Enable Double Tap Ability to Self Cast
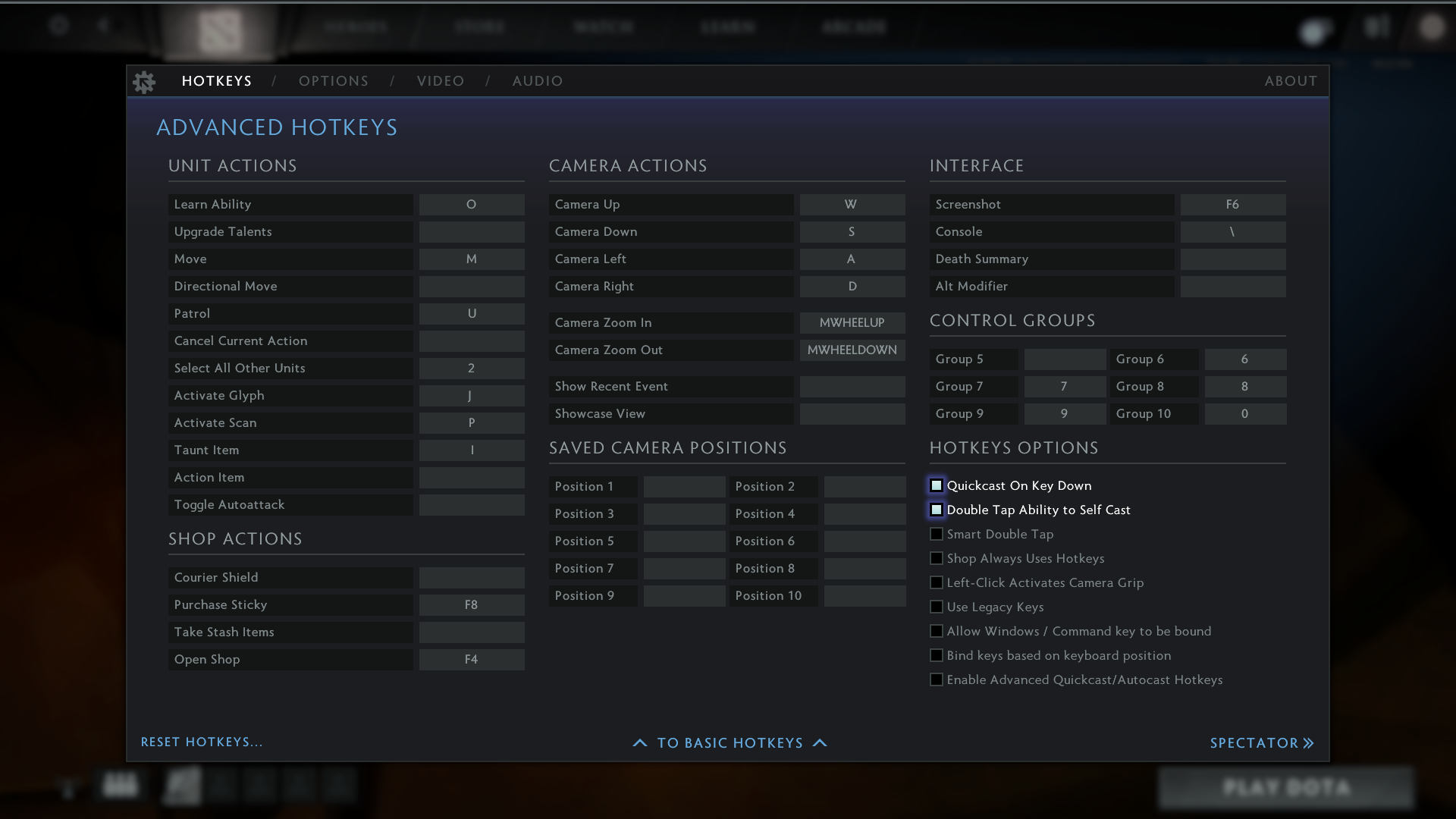Viewport: 1456px width, 819px height. coord(936,510)
